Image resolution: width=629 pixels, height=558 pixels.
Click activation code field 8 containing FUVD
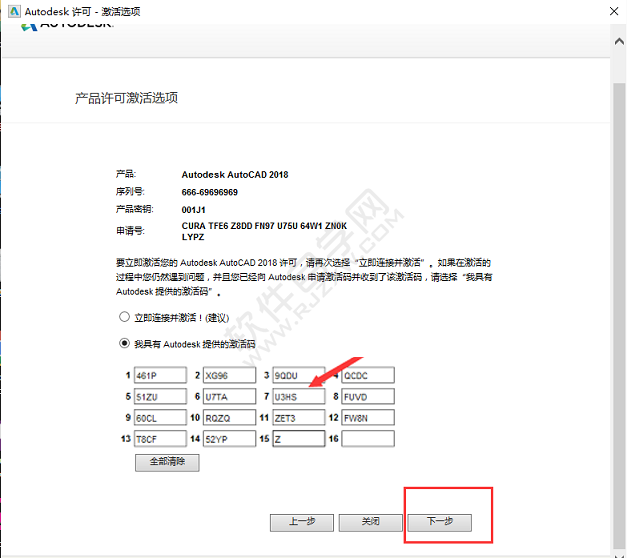368,397
